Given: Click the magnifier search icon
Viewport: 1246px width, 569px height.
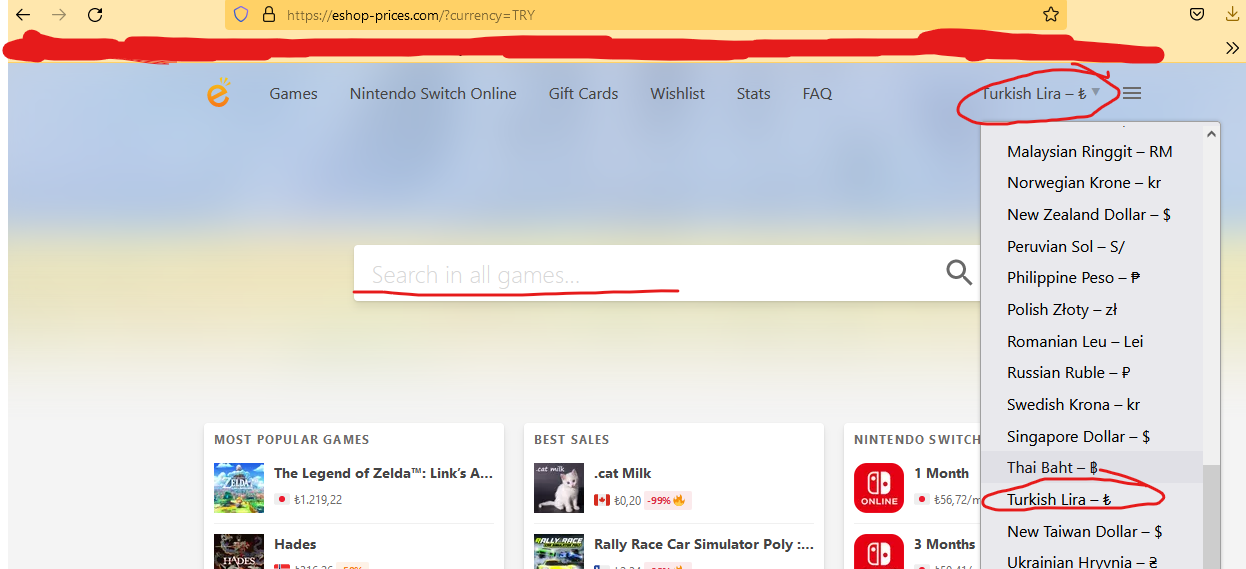Looking at the screenshot, I should (959, 272).
